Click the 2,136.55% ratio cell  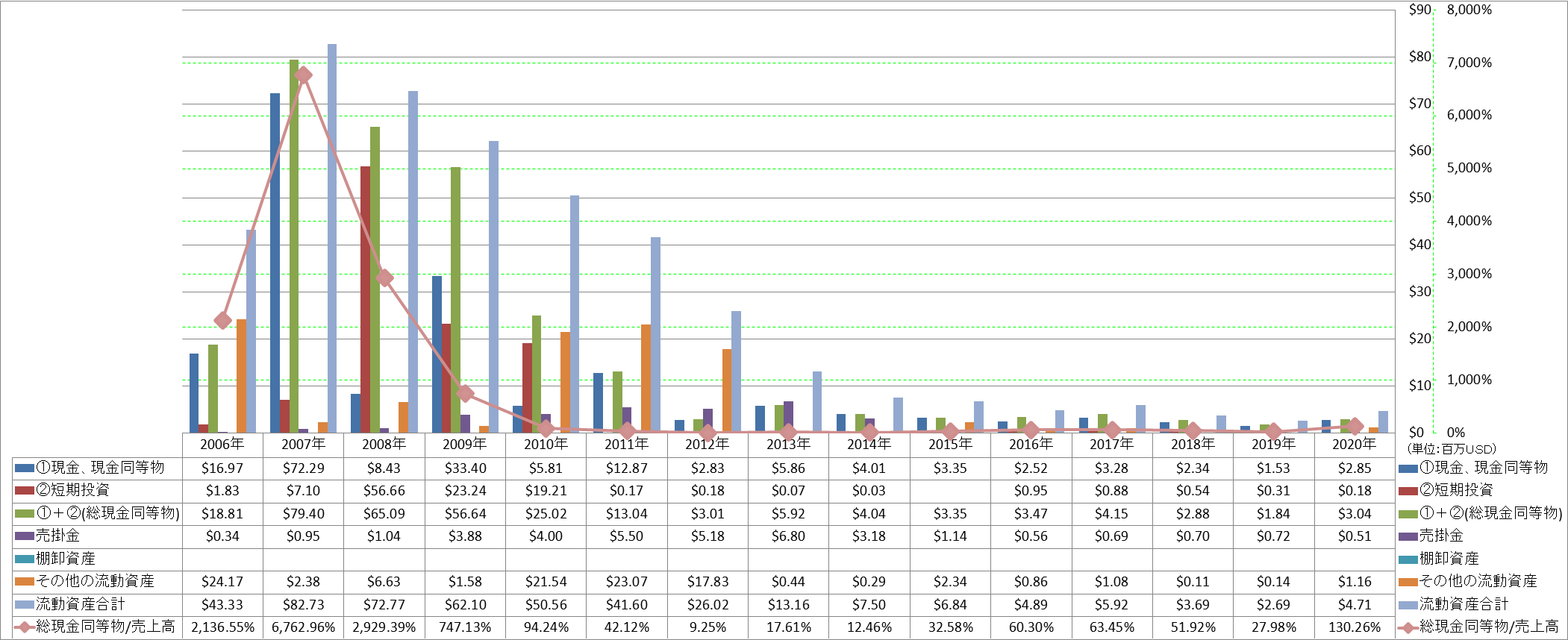point(222,627)
